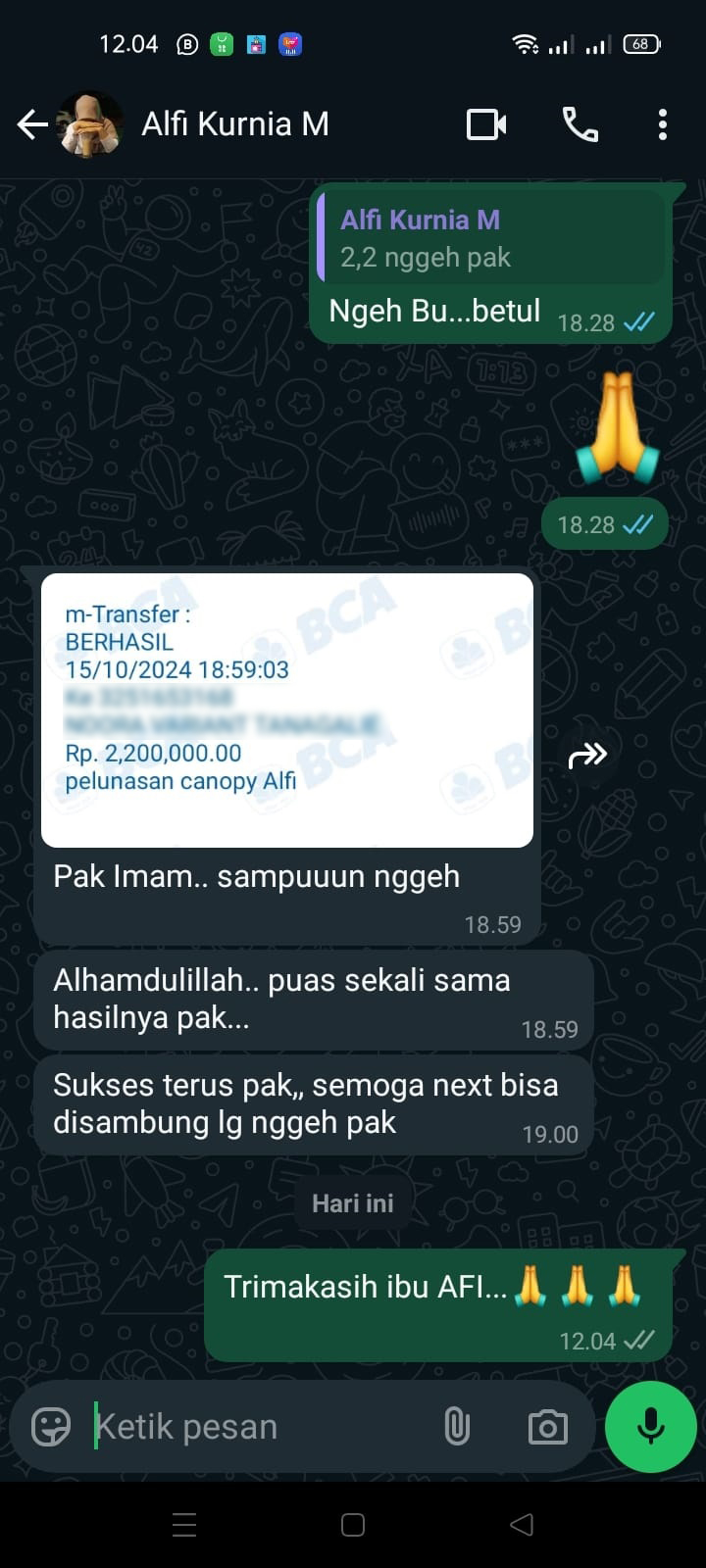Screen dimensions: 706x1568
Task: Open the emoji sticker picker
Action: click(51, 1427)
